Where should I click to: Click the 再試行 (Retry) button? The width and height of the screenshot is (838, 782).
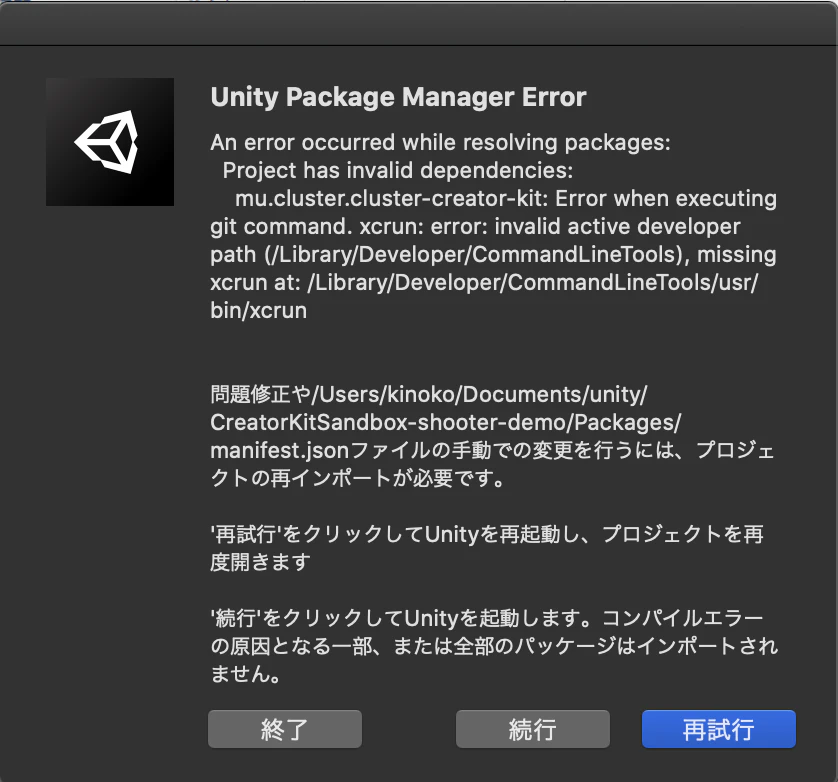pos(718,729)
